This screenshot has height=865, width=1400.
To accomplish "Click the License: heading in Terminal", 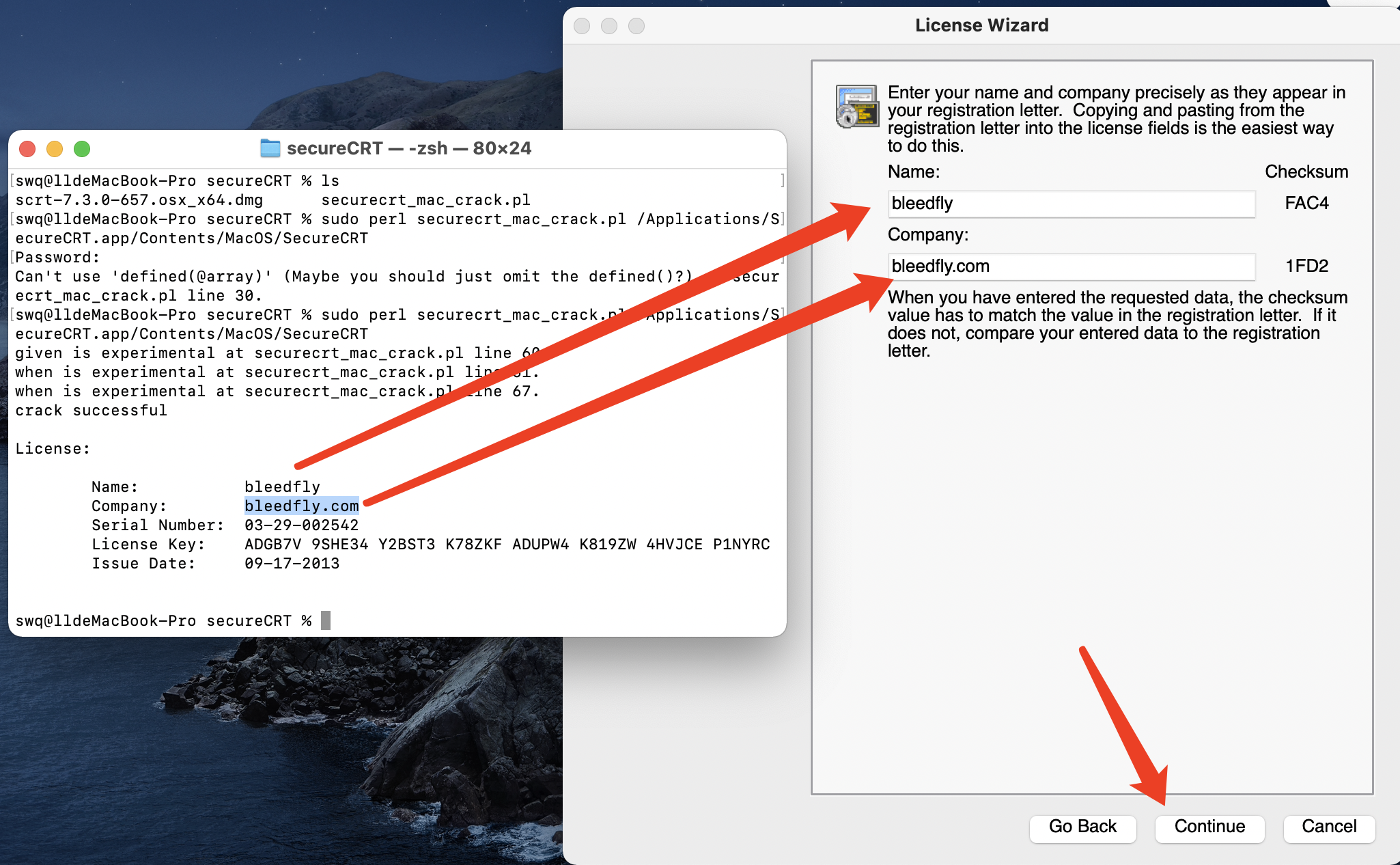I will point(53,449).
